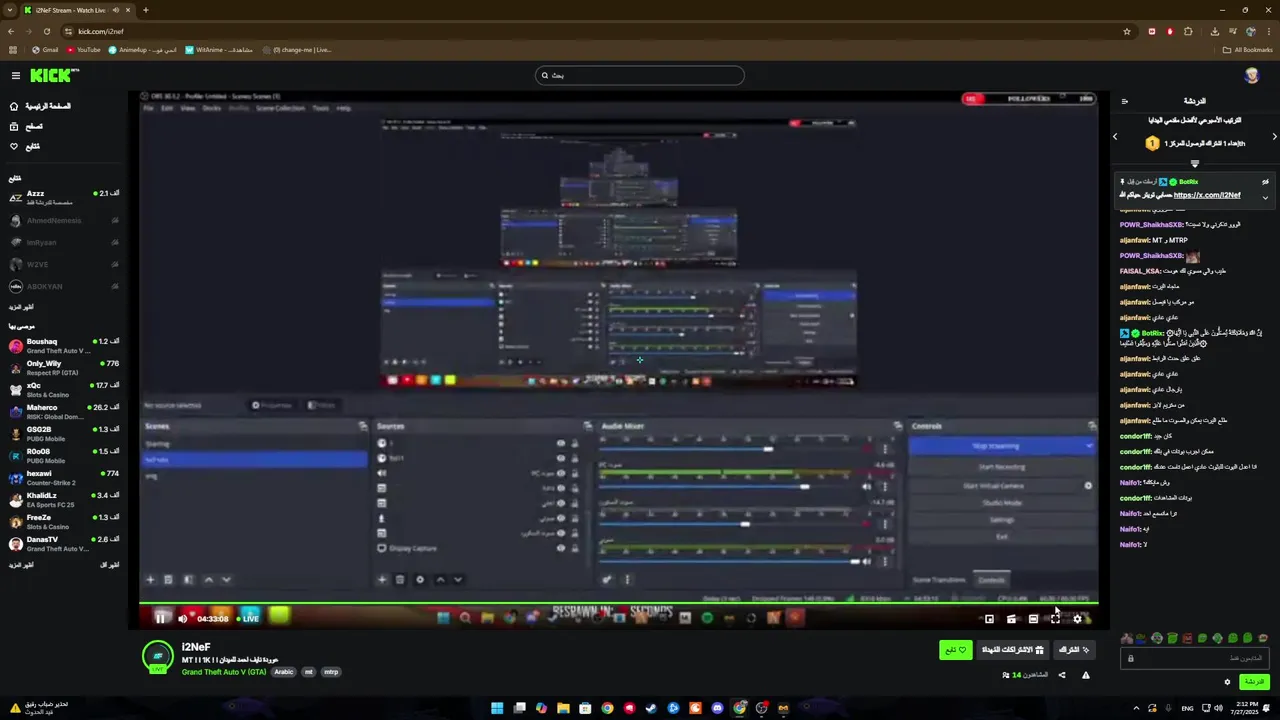The height and width of the screenshot is (720, 1280).
Task: Click the subscribe button
Action: (x=1074, y=650)
